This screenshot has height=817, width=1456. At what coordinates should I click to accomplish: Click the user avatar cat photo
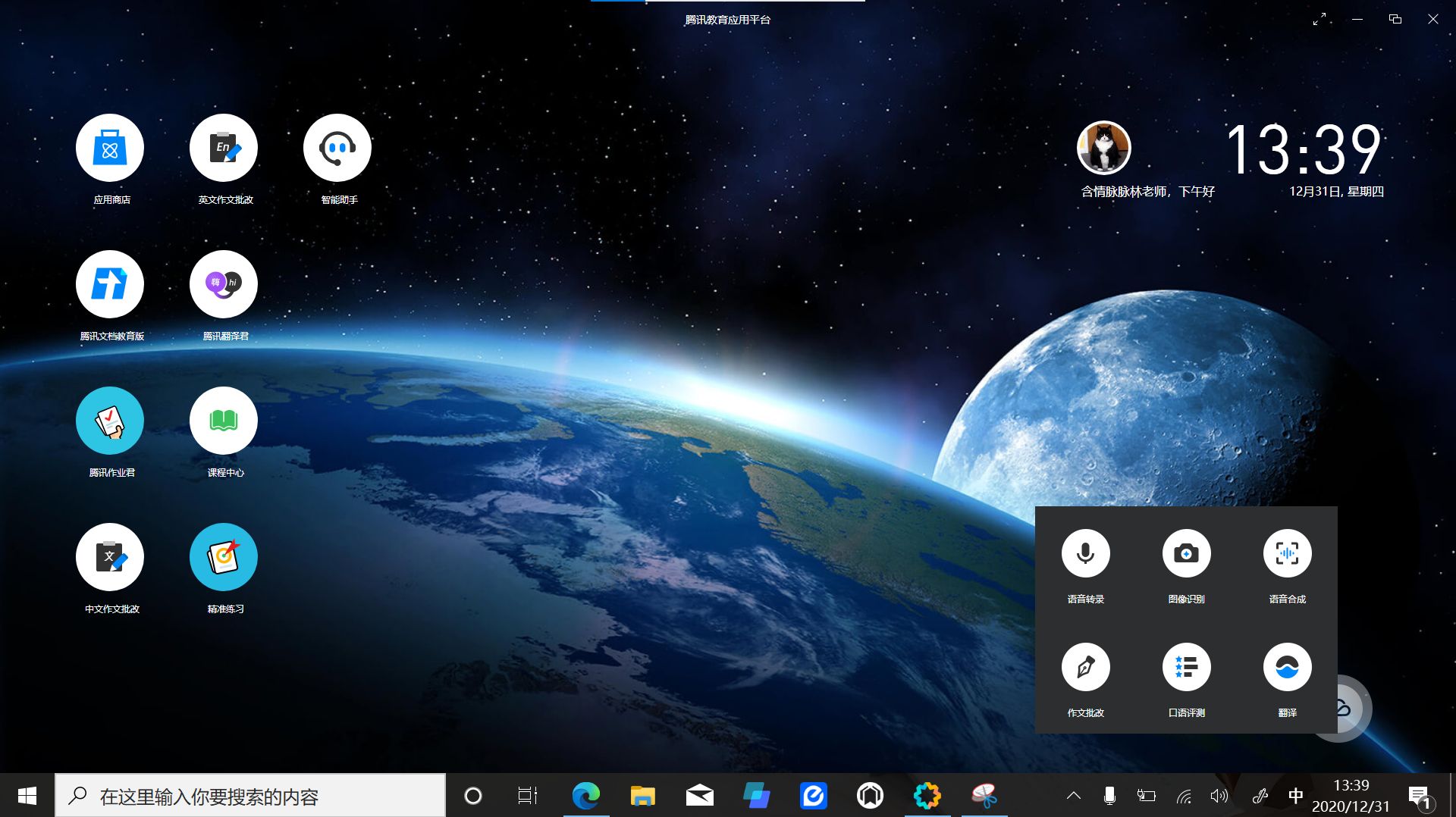[1104, 148]
